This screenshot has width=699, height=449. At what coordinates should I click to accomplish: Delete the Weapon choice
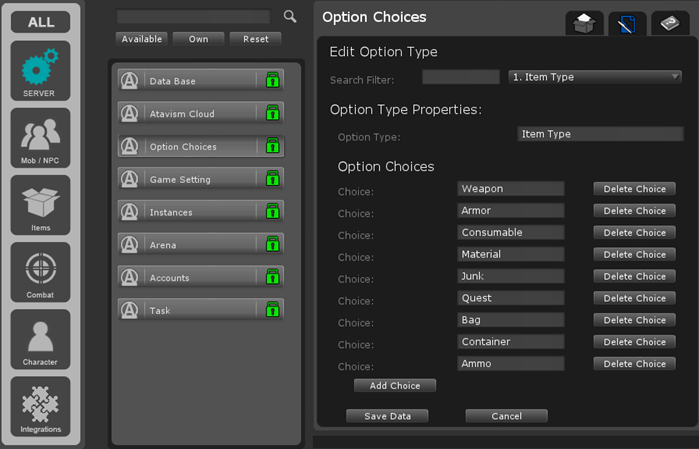click(x=634, y=189)
